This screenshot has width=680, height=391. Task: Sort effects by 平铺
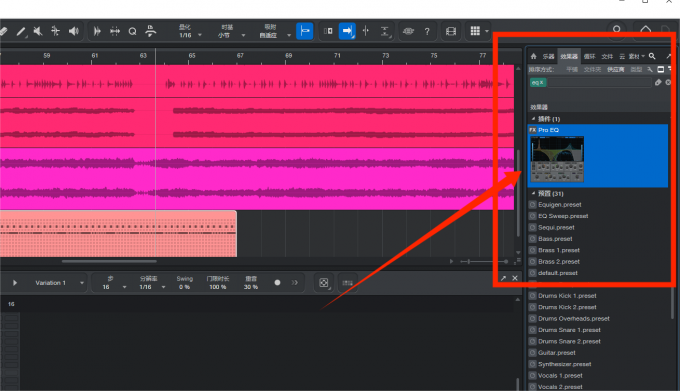point(572,69)
